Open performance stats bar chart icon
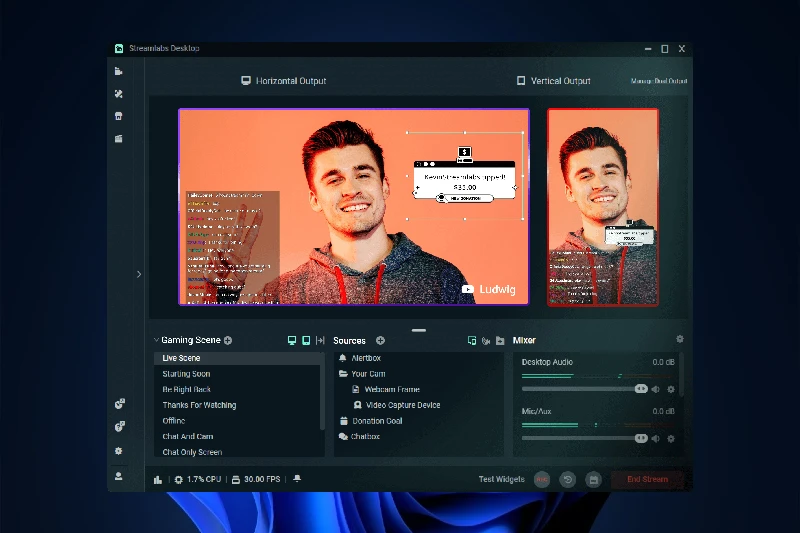800x533 pixels. pos(158,480)
